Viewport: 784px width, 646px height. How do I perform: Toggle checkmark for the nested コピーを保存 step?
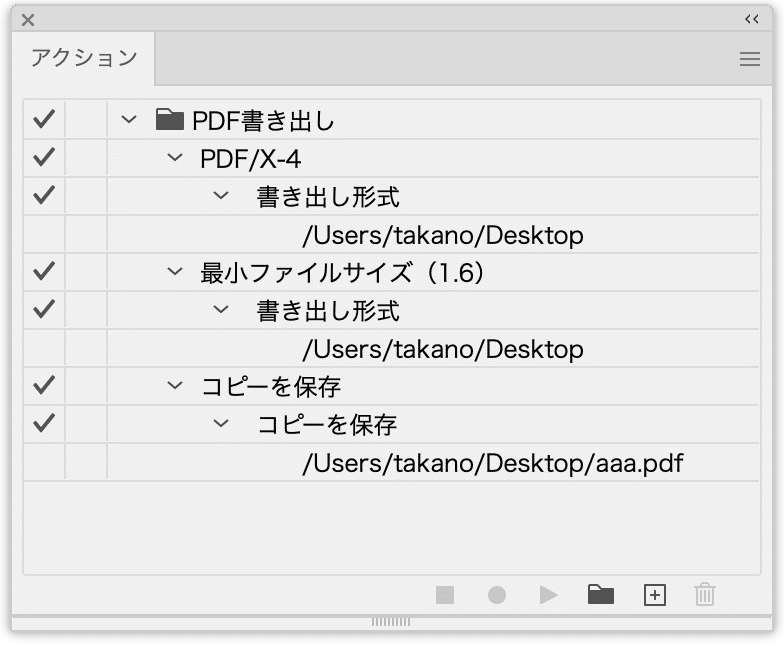(x=44, y=424)
